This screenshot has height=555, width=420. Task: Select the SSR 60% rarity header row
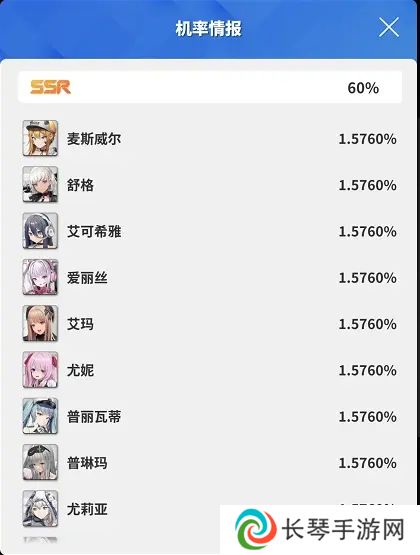pyautogui.click(x=210, y=87)
